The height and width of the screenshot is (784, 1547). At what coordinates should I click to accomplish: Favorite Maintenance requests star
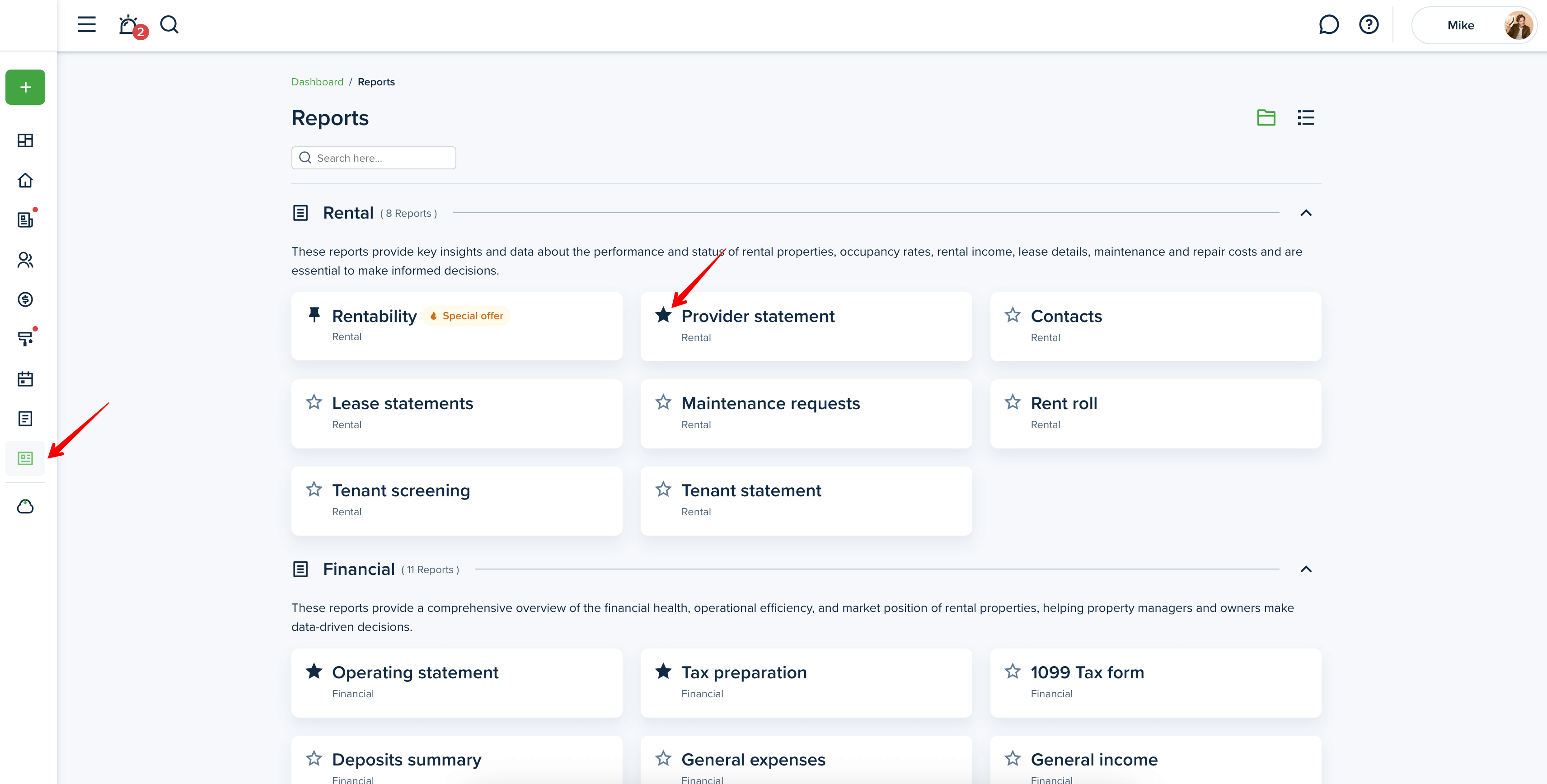tap(663, 401)
